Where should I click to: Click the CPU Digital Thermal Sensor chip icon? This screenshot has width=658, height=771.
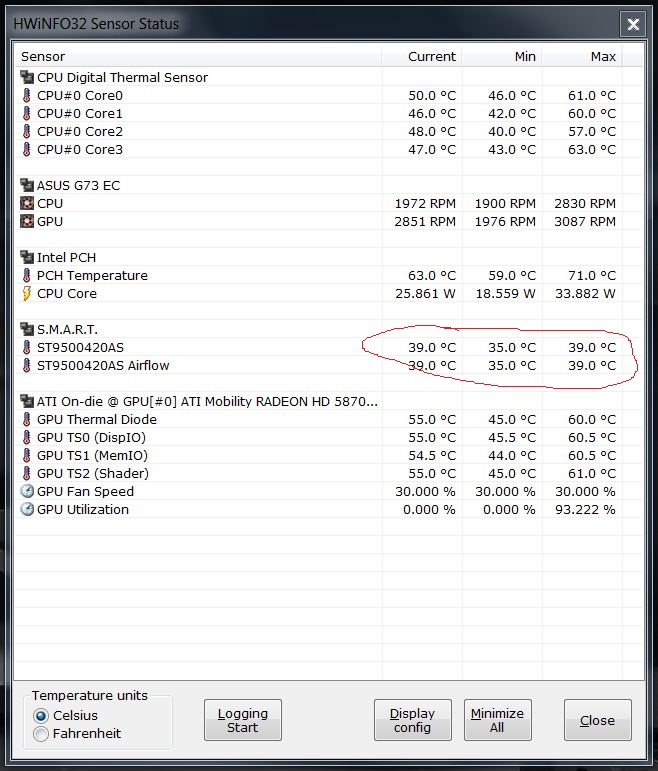tap(27, 77)
